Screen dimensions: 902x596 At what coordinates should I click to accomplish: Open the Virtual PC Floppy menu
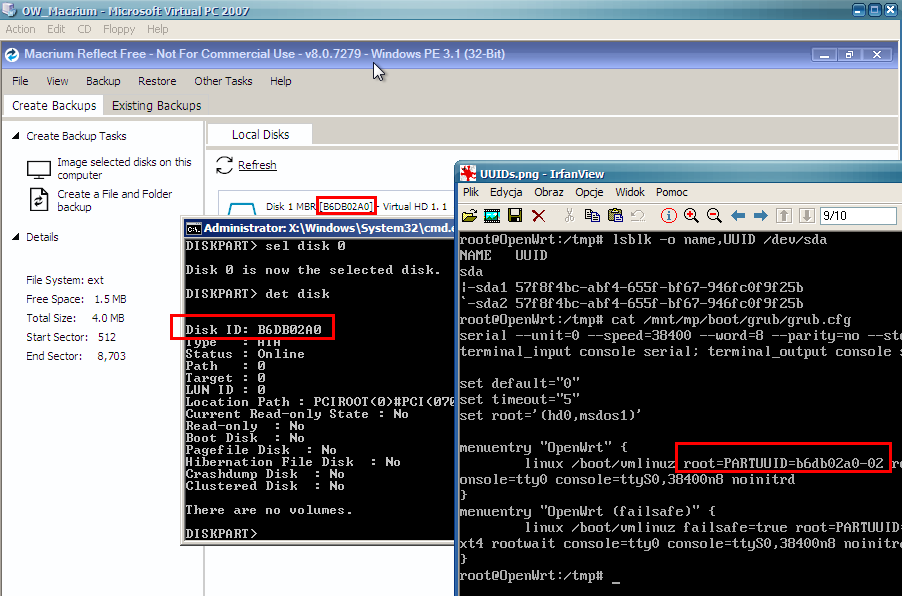[119, 29]
